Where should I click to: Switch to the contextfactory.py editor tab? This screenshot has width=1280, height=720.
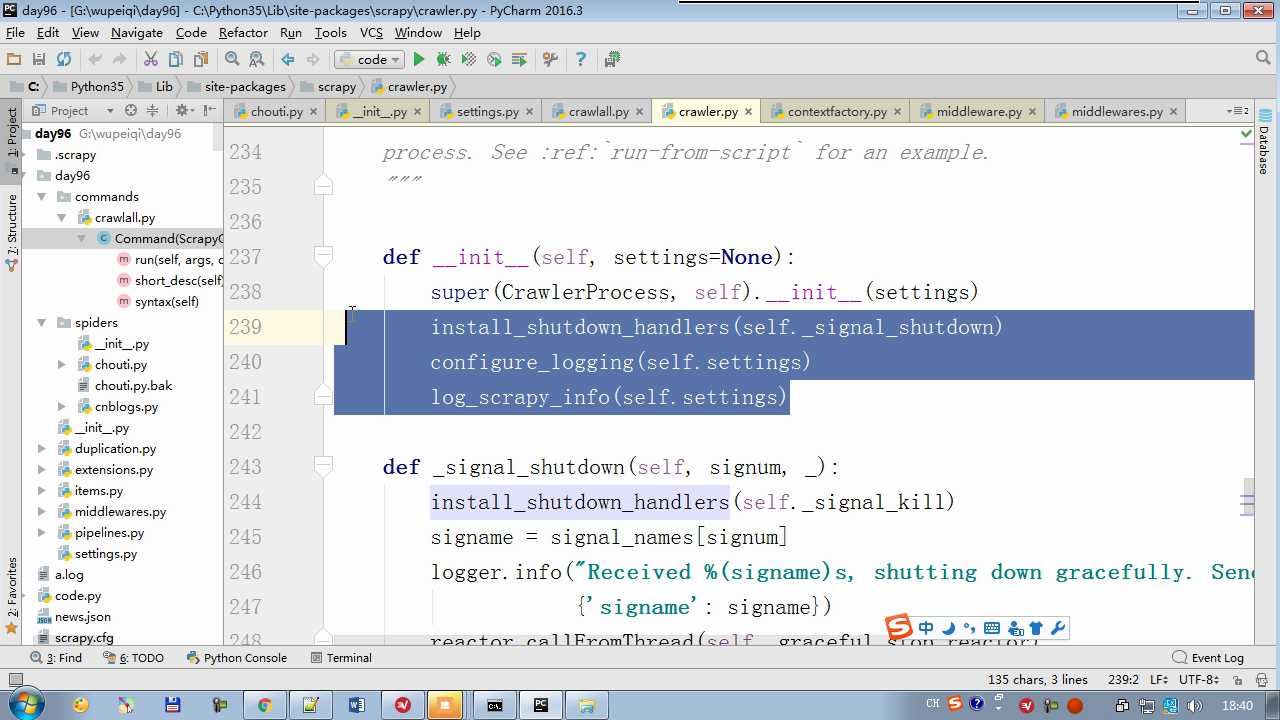tap(837, 111)
